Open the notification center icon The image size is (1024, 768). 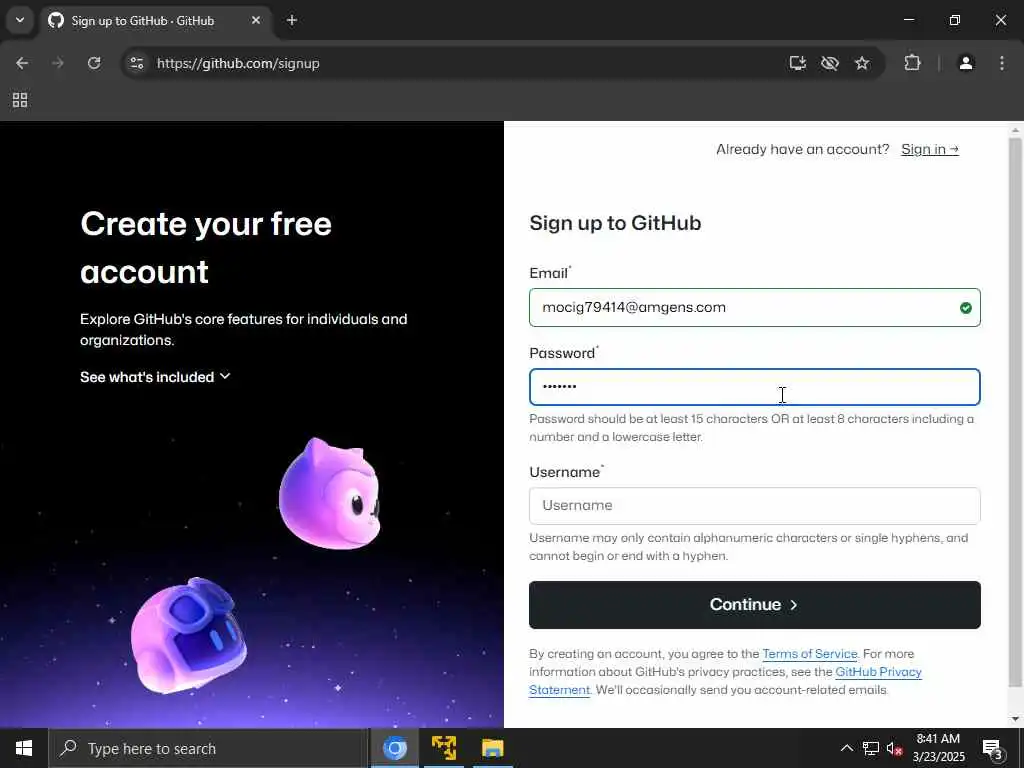(992, 749)
